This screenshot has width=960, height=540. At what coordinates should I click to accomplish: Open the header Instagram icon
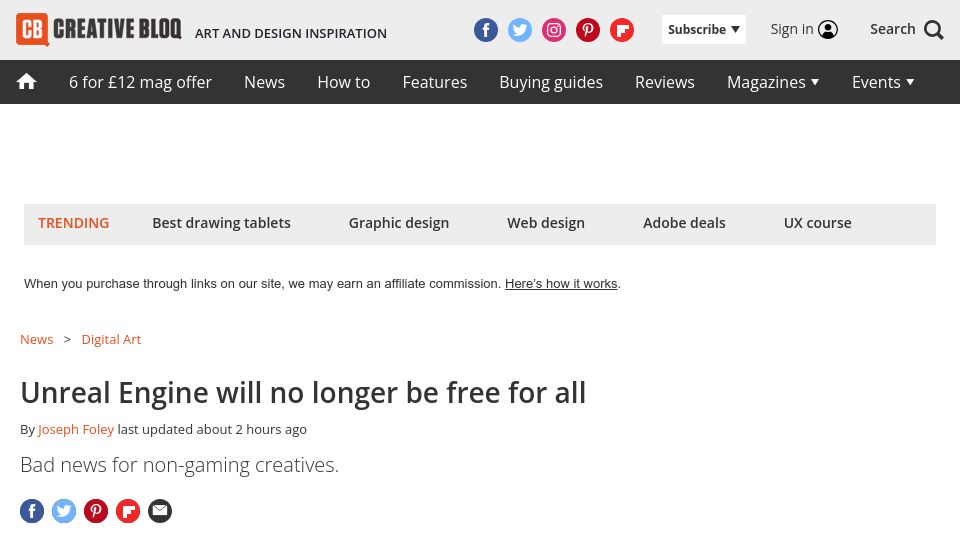(553, 30)
